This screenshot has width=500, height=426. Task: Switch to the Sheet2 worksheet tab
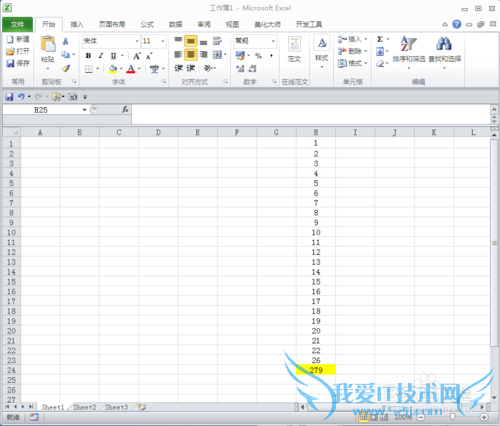point(85,407)
